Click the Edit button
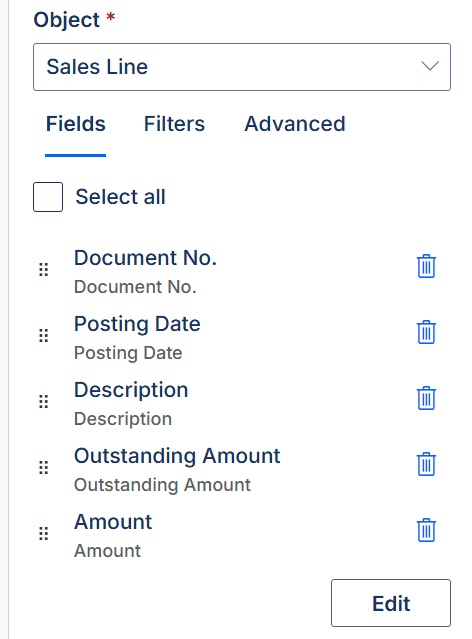 point(391,603)
